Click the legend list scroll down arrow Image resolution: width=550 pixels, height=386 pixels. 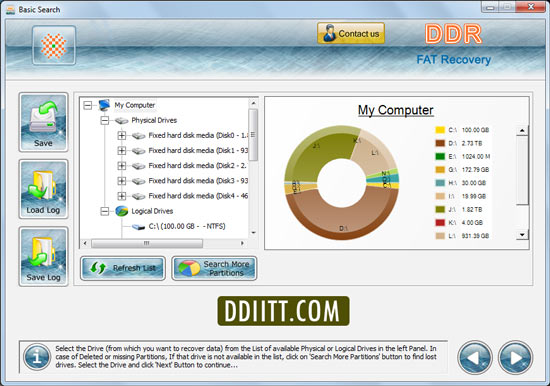[522, 235]
